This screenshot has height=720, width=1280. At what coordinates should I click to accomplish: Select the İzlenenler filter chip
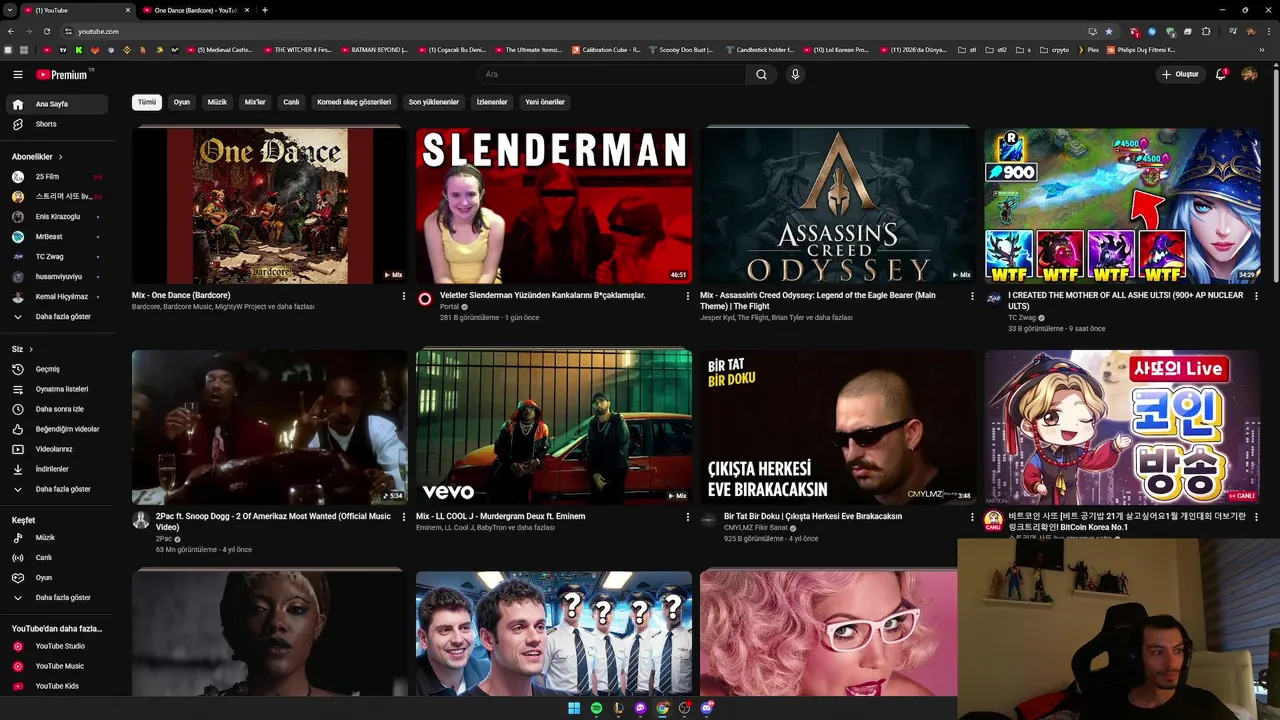coord(492,102)
